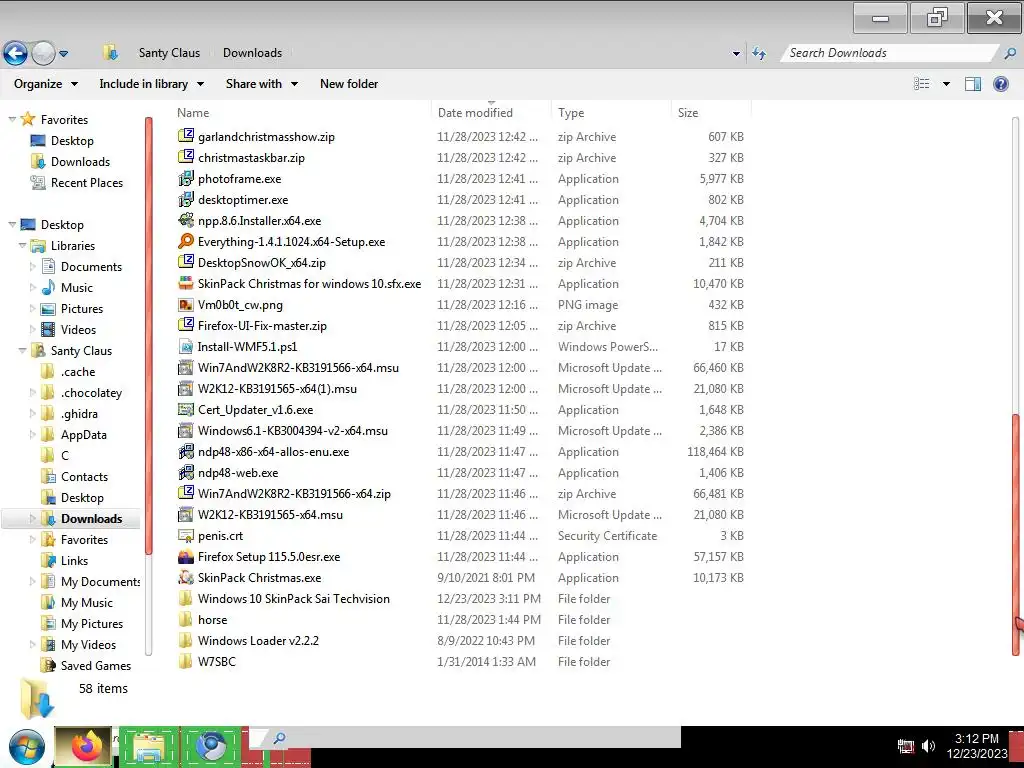This screenshot has height=768, width=1024.
Task: Select the christmastaskbar.zip file icon
Action: coord(186,157)
